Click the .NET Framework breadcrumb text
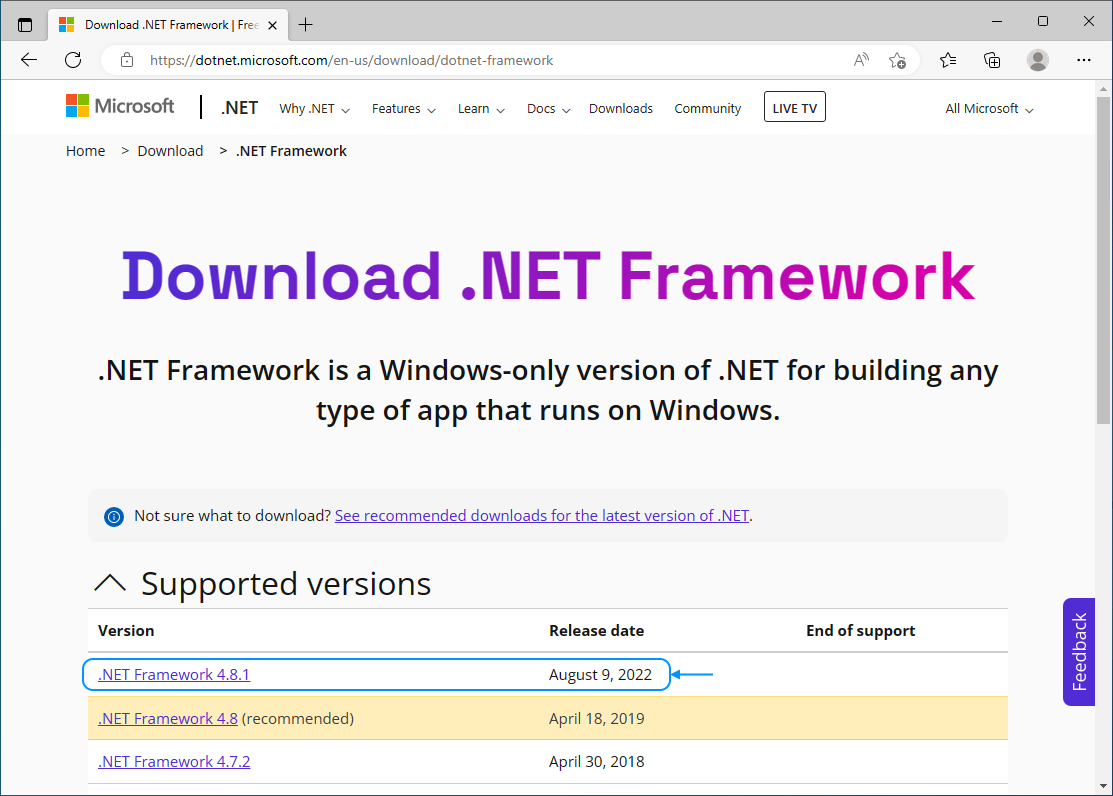Viewport: 1113px width, 796px height. [x=291, y=151]
